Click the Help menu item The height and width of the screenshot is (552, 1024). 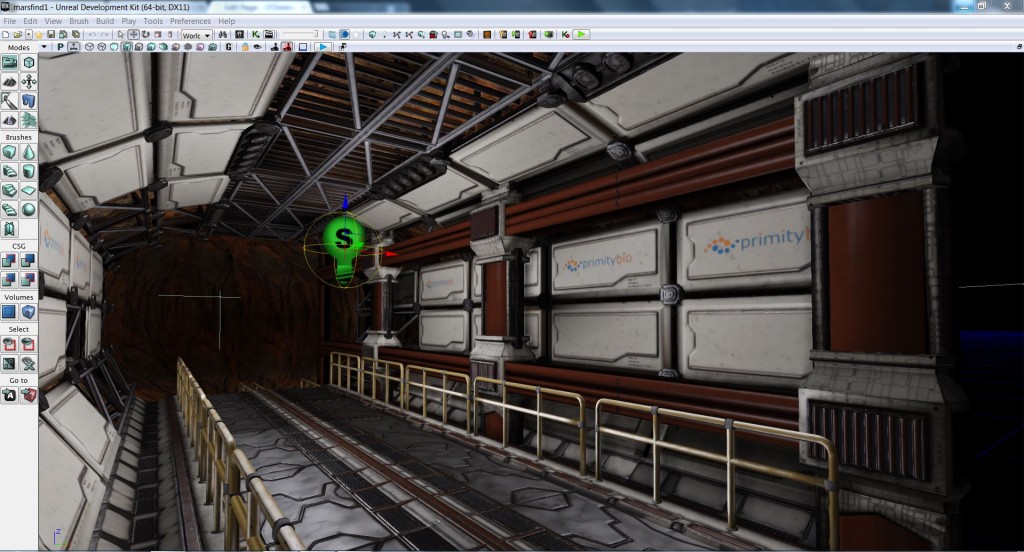(227, 21)
